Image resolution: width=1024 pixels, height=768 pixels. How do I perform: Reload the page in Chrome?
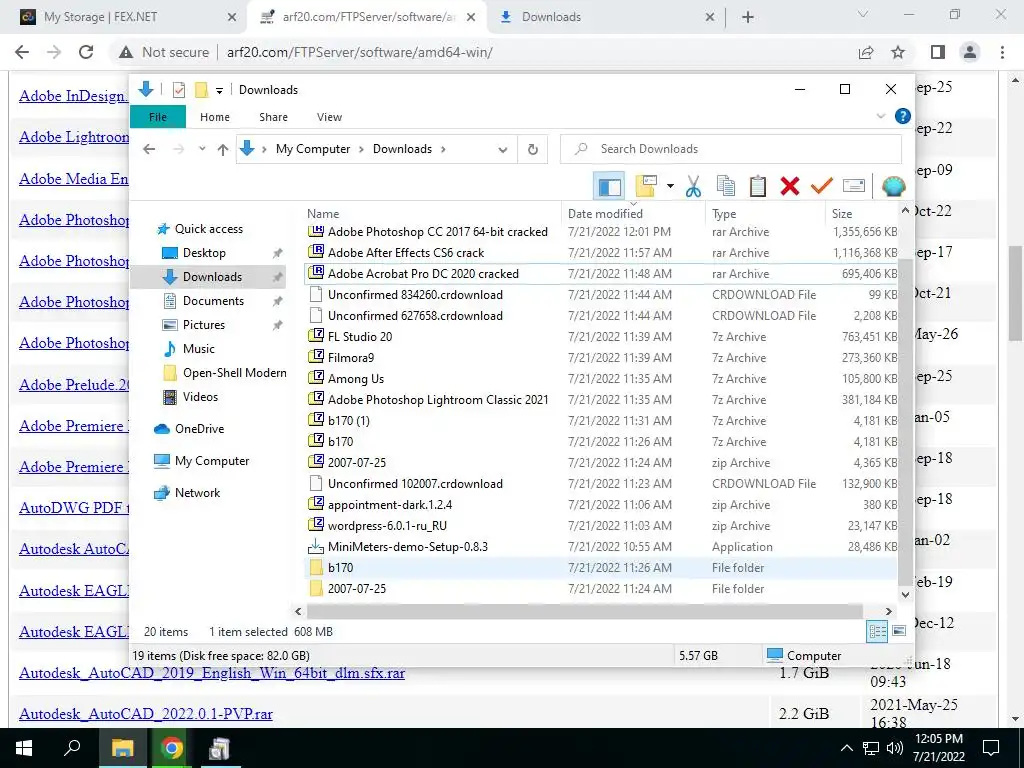point(86,52)
